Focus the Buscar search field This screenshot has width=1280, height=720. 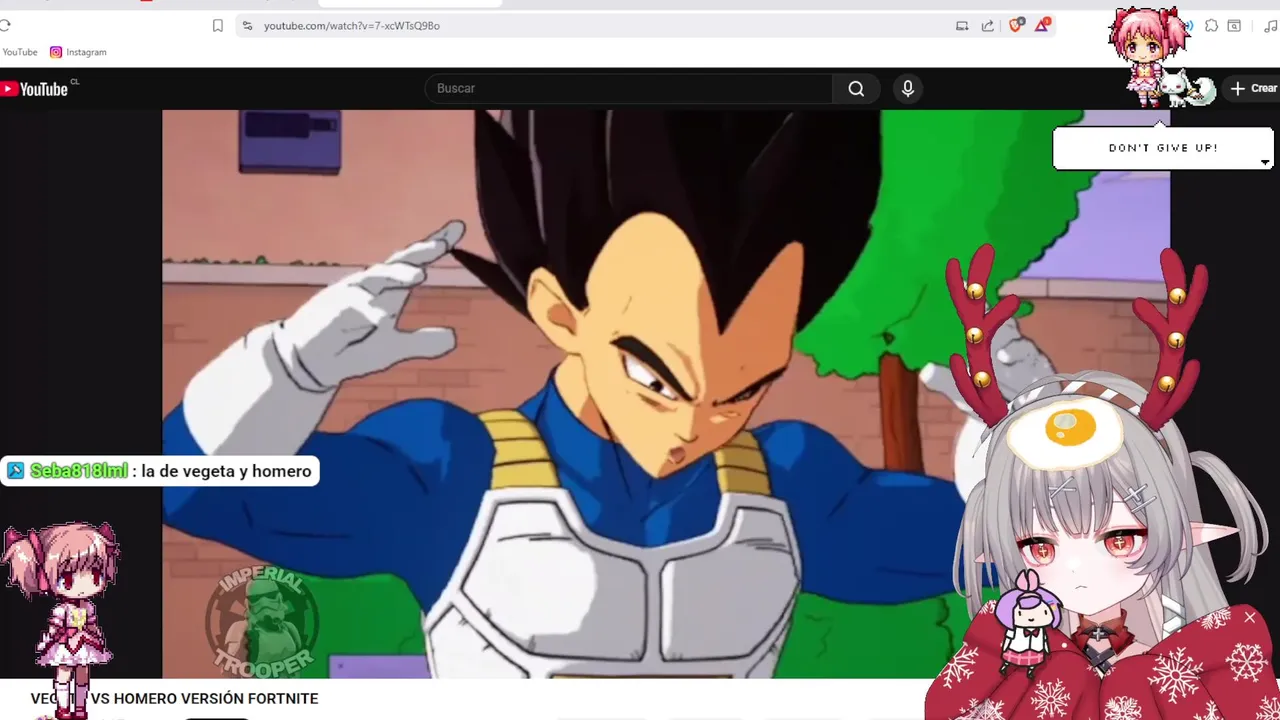click(628, 88)
